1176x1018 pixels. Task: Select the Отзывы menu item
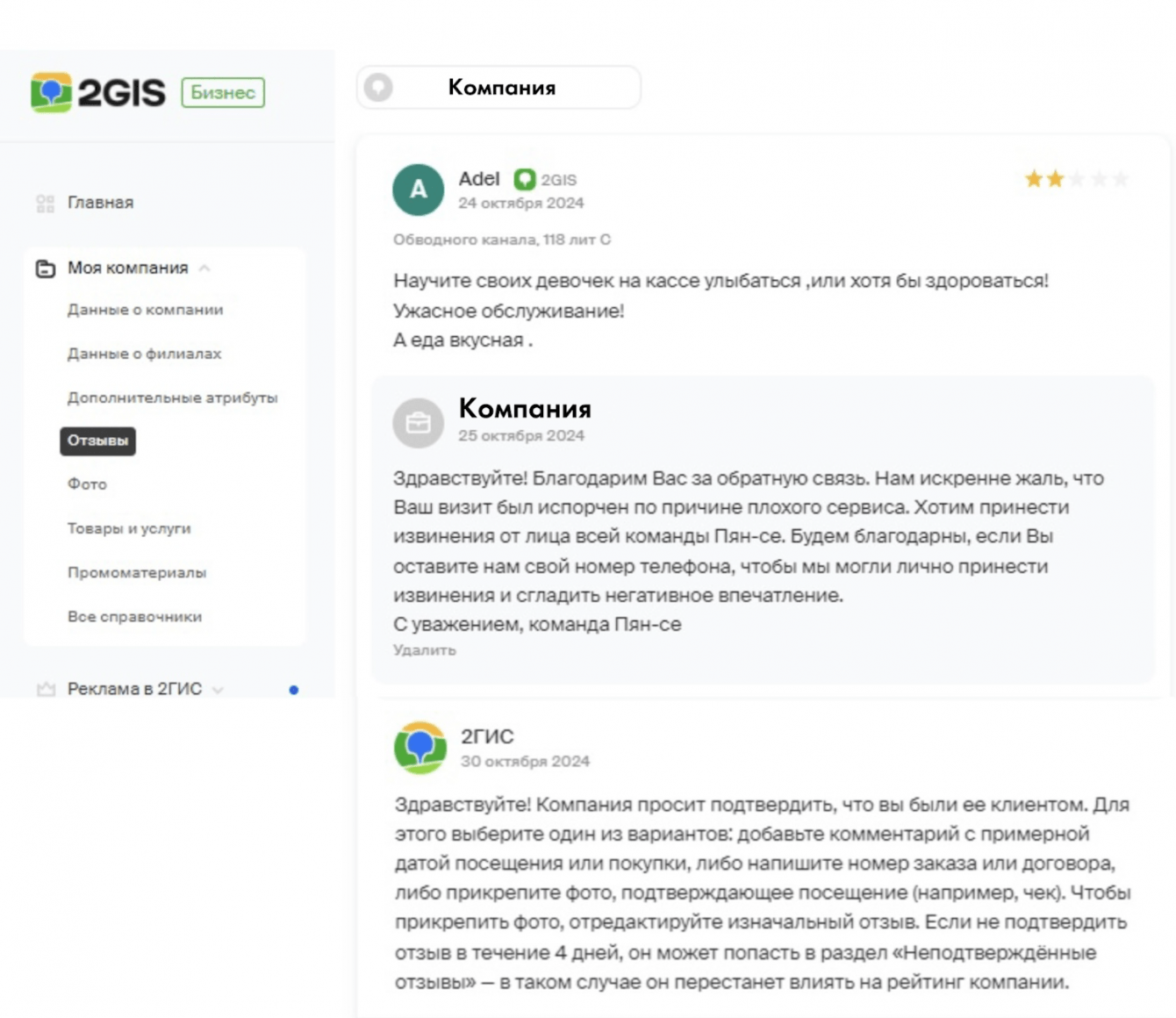point(97,441)
